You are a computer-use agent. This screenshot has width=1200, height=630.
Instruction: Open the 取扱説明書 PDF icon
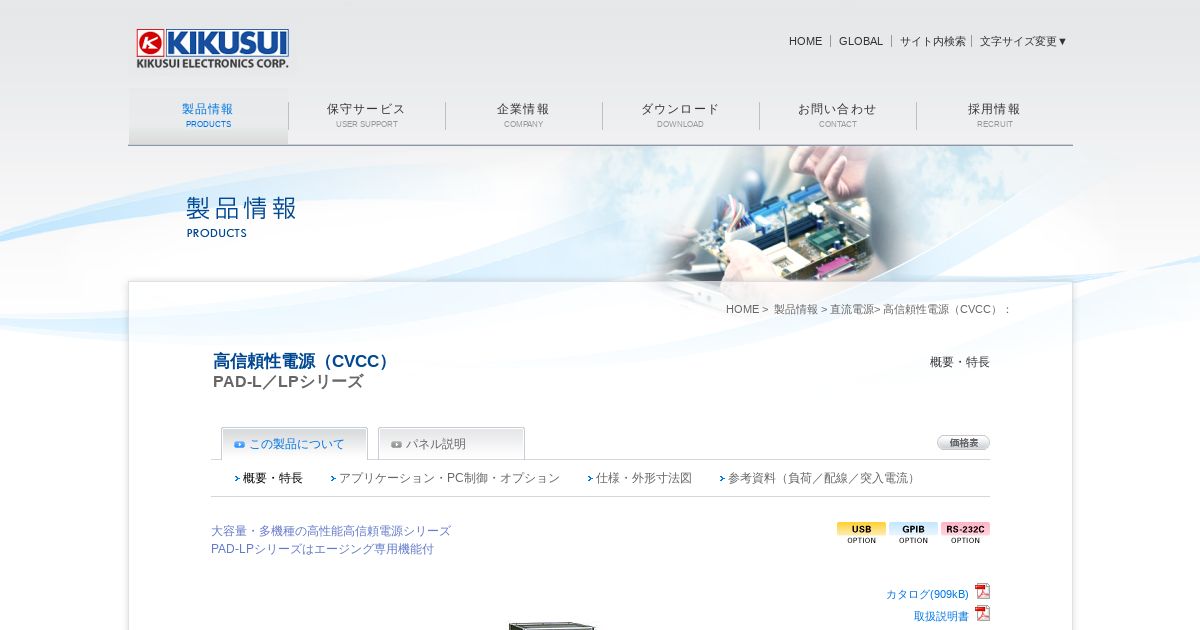tap(983, 614)
